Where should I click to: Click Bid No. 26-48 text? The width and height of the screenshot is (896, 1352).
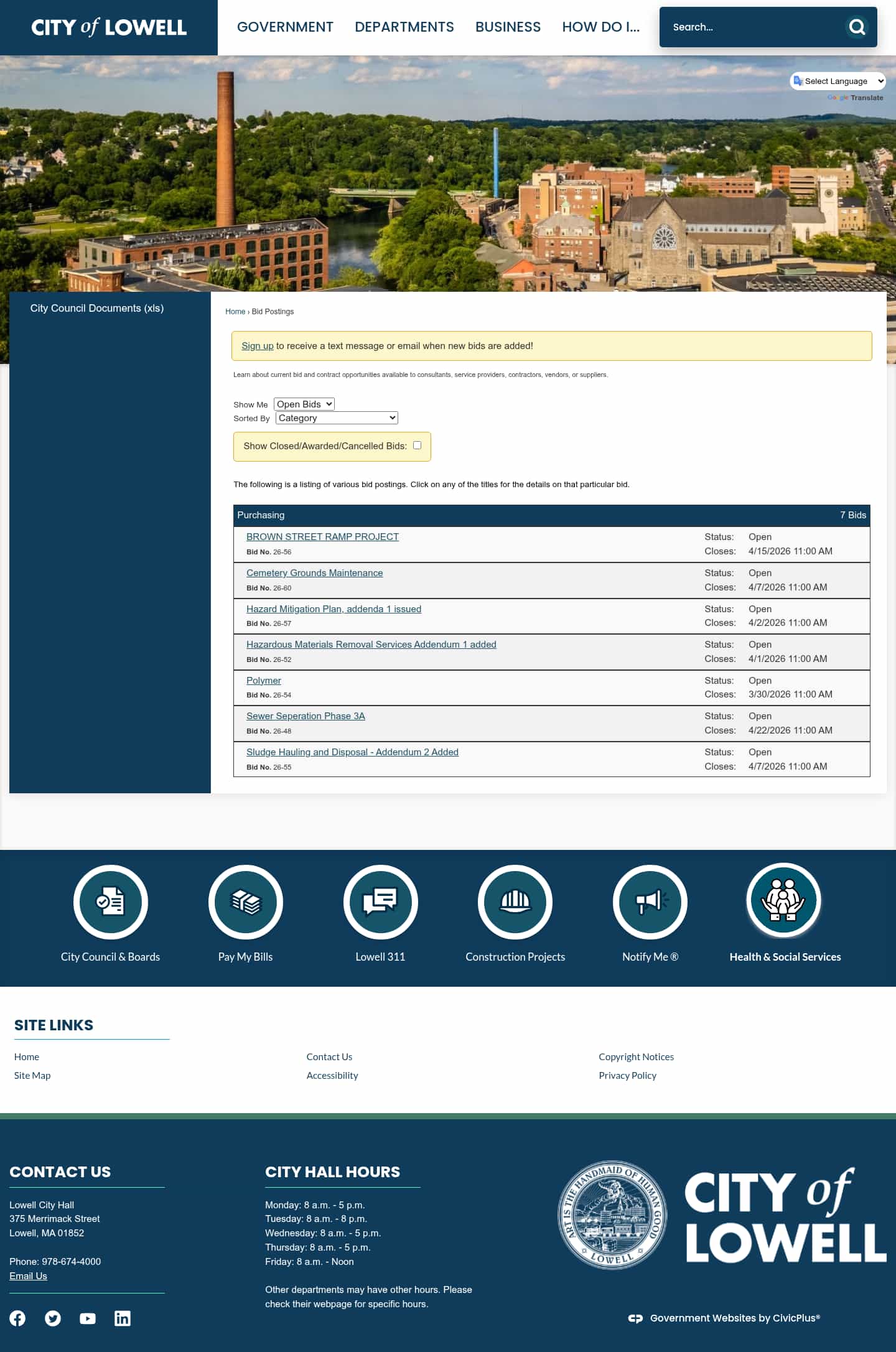tap(269, 731)
